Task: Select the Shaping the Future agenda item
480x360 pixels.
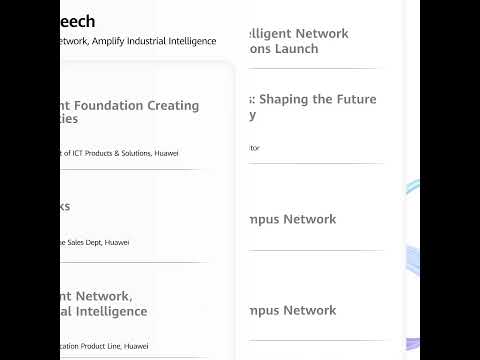Action: tap(313, 107)
